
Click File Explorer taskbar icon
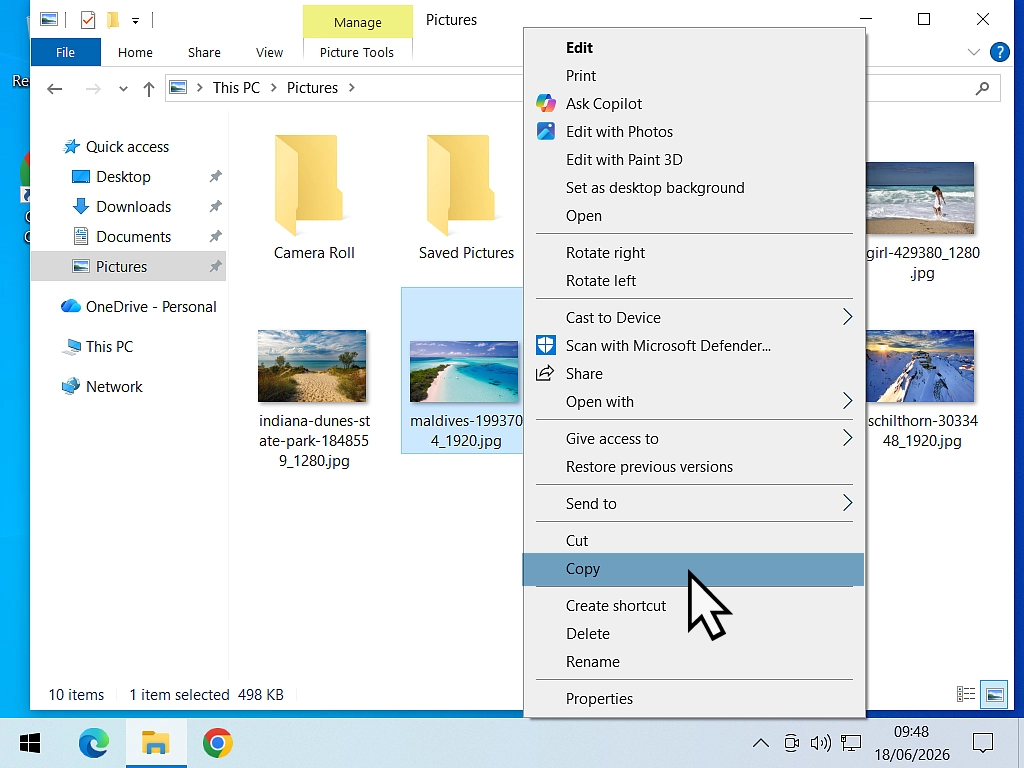tap(156, 743)
